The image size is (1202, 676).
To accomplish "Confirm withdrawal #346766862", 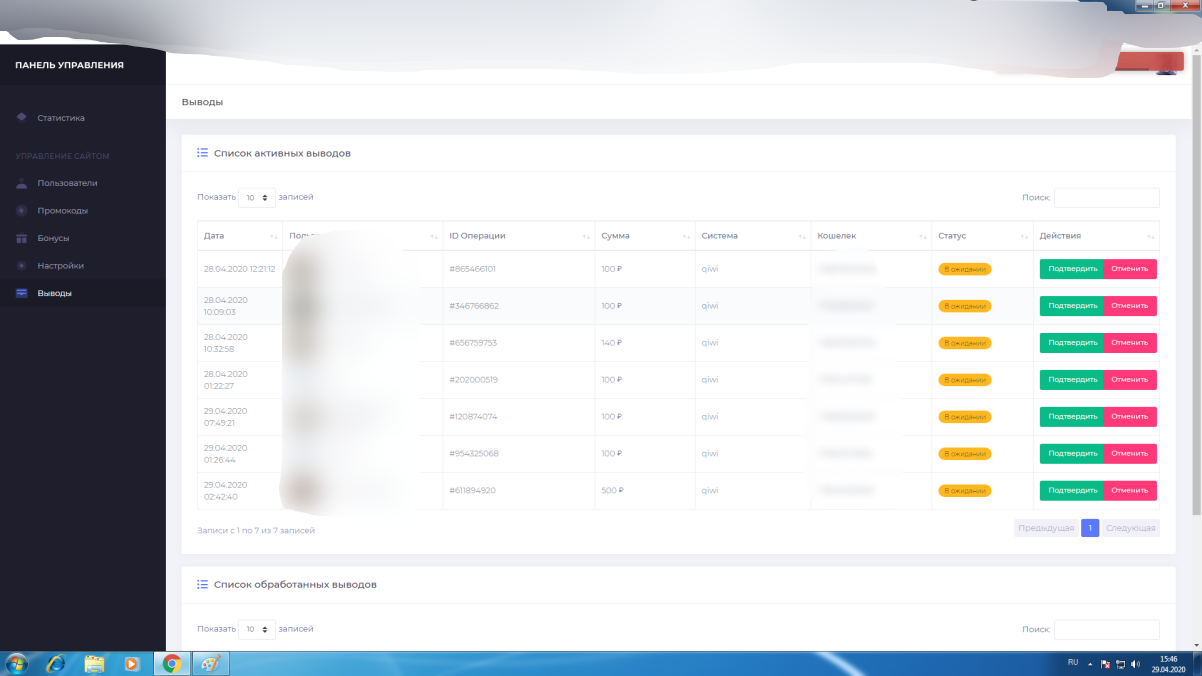I will [x=1072, y=306].
